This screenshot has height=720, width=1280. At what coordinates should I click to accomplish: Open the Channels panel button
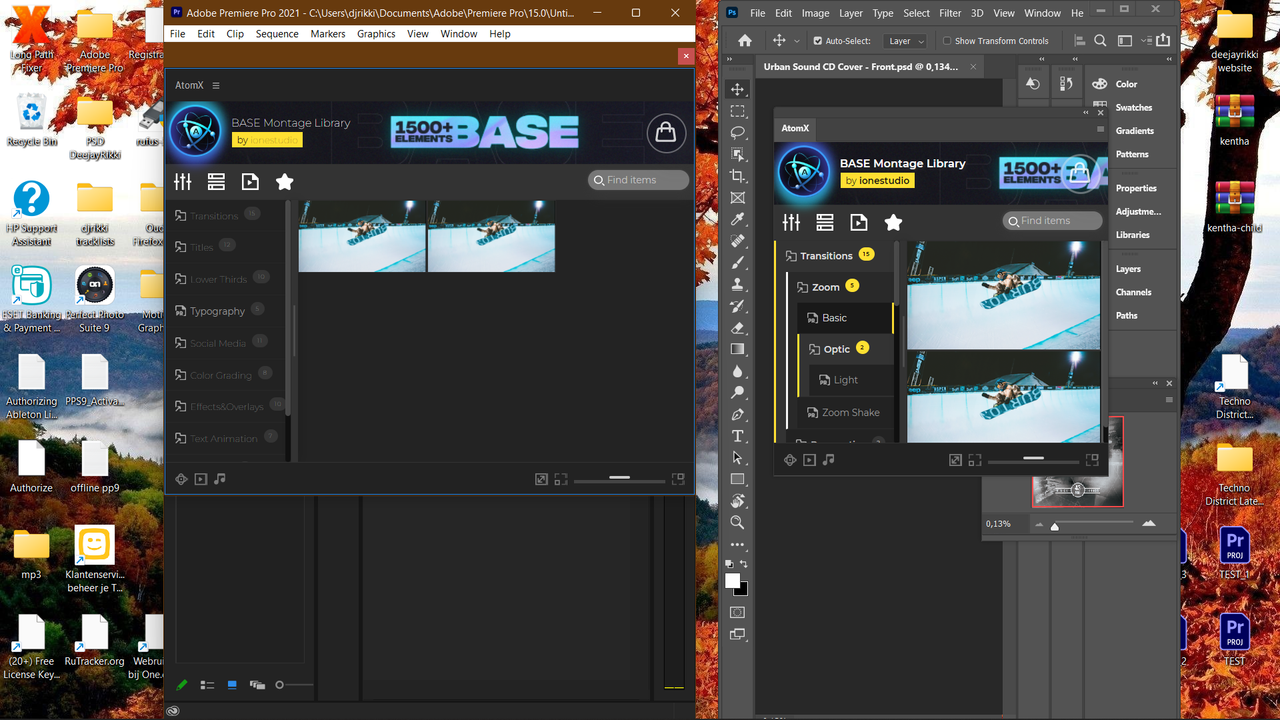pos(1133,292)
